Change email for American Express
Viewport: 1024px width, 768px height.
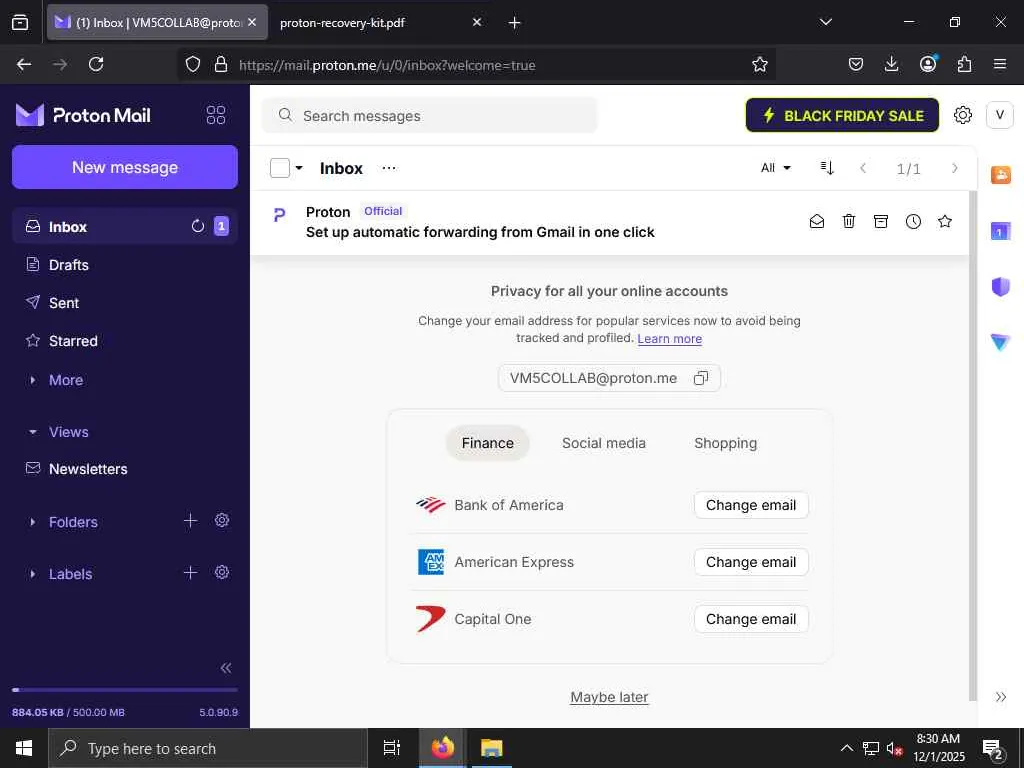point(751,562)
